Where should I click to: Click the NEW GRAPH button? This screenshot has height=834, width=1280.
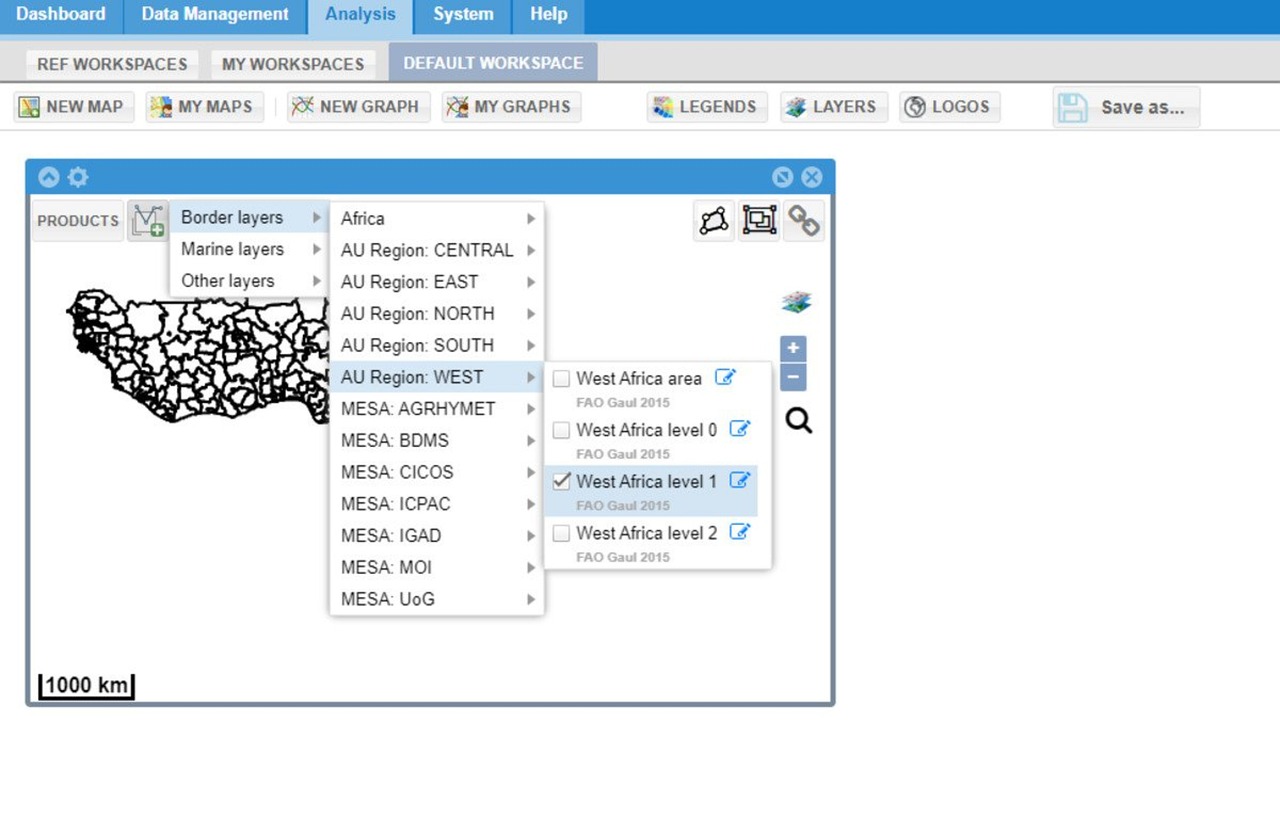pyautogui.click(x=358, y=107)
